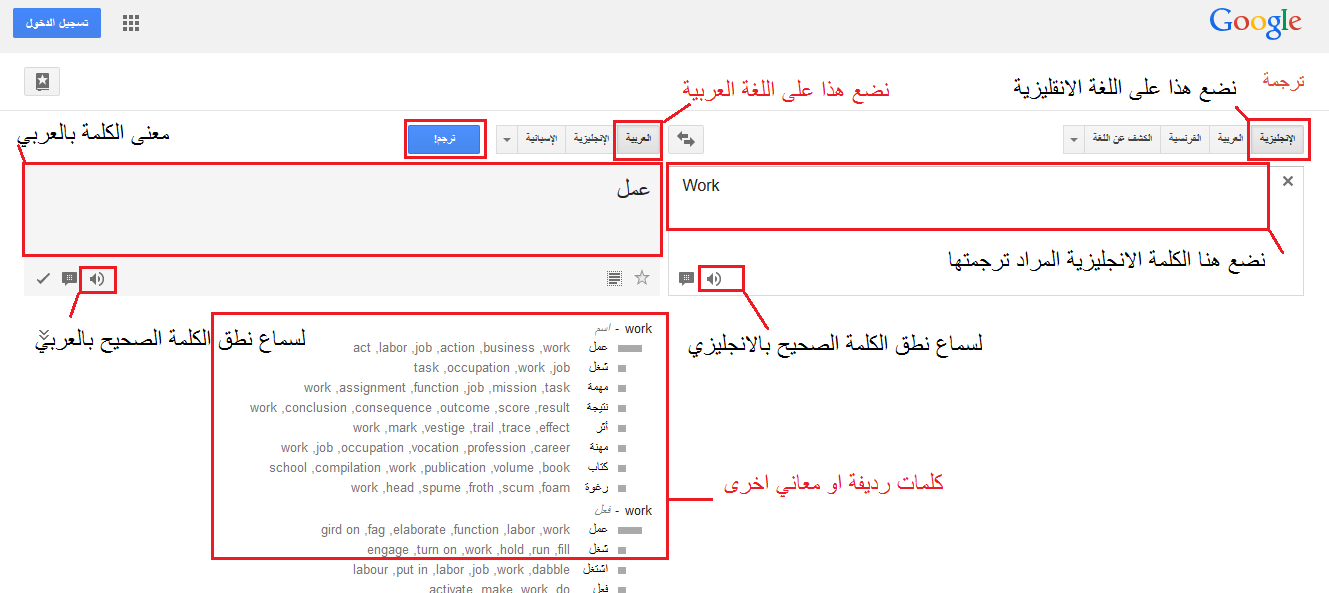The height and width of the screenshot is (593, 1329).
Task: Click the word "conclusion" in the synonyms list
Action: pyautogui.click(x=315, y=408)
